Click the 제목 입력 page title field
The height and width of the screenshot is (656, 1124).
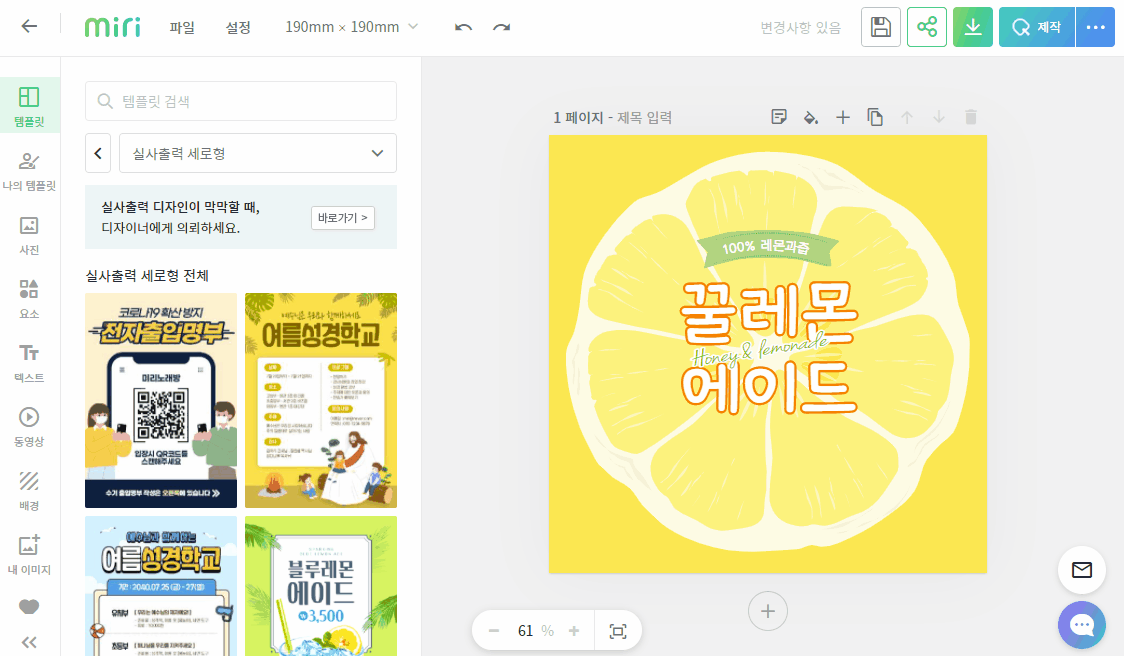coord(644,118)
